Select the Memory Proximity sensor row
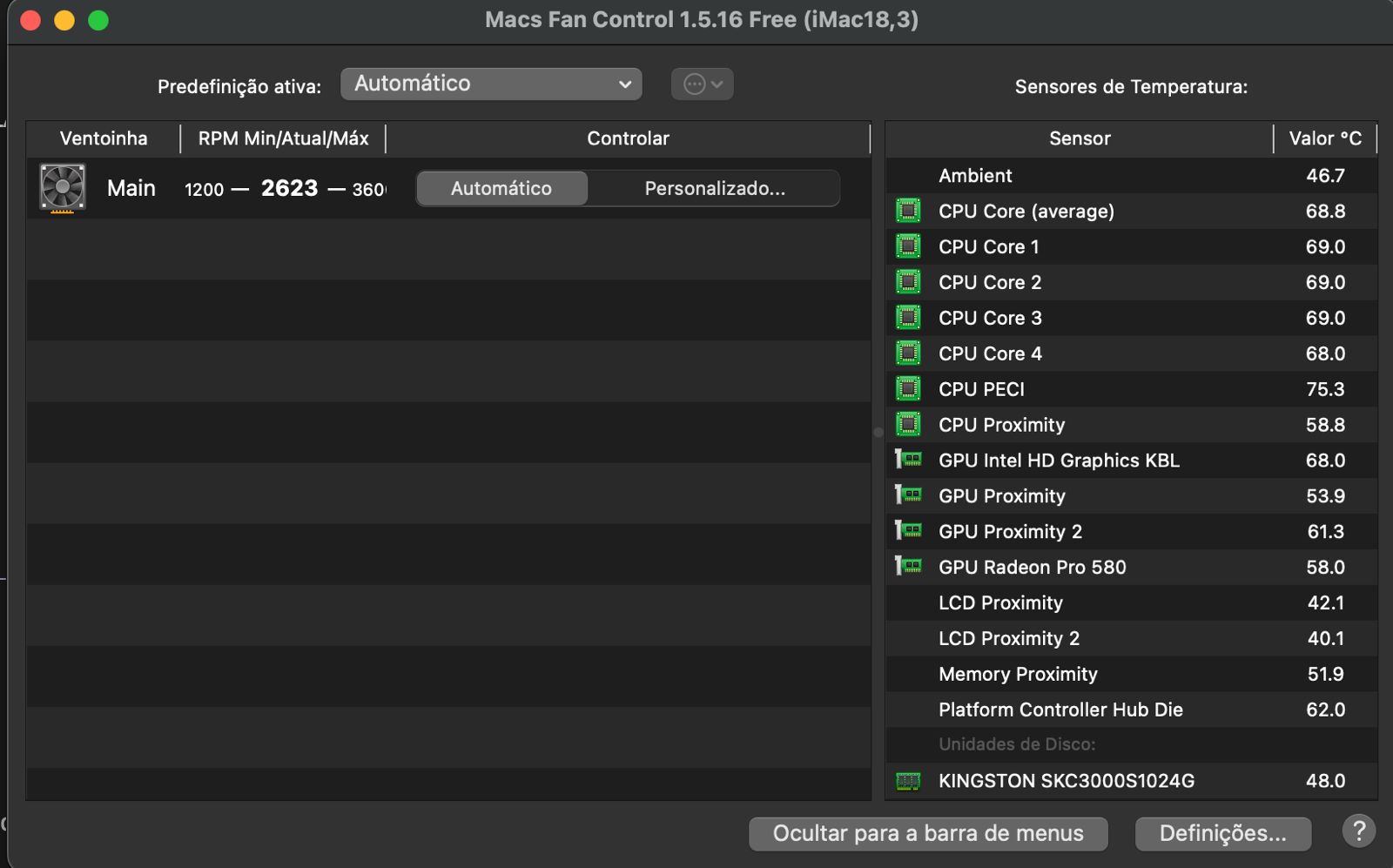The image size is (1393, 868). click(1132, 675)
